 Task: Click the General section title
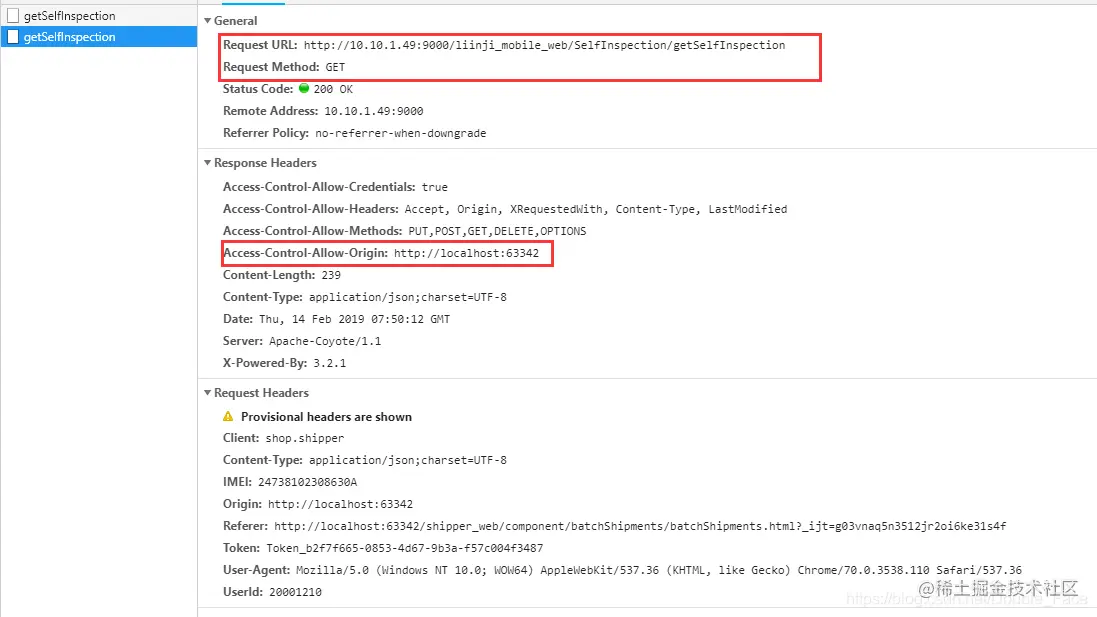pos(236,21)
